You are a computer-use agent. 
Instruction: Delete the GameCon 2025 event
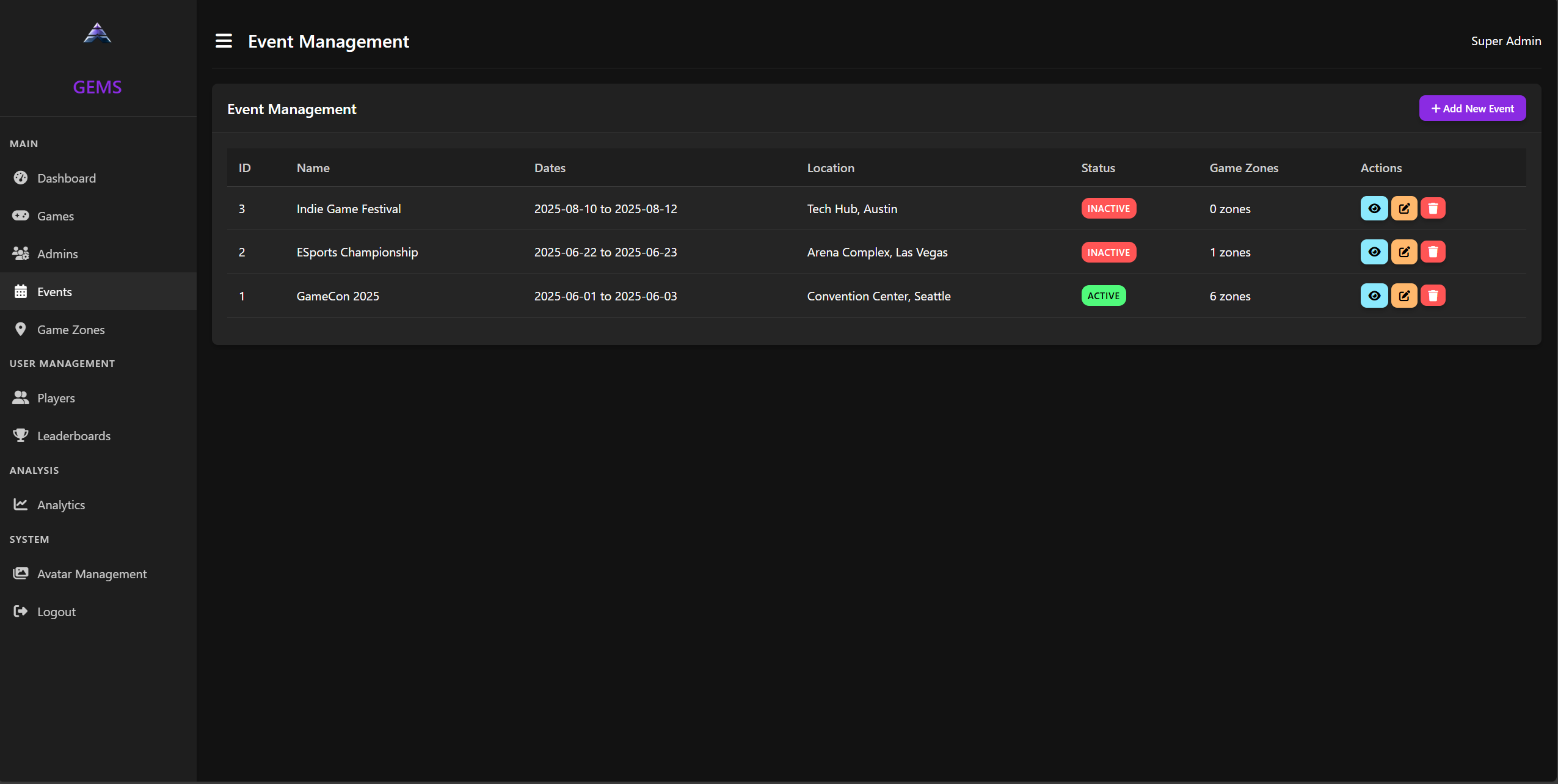1433,296
